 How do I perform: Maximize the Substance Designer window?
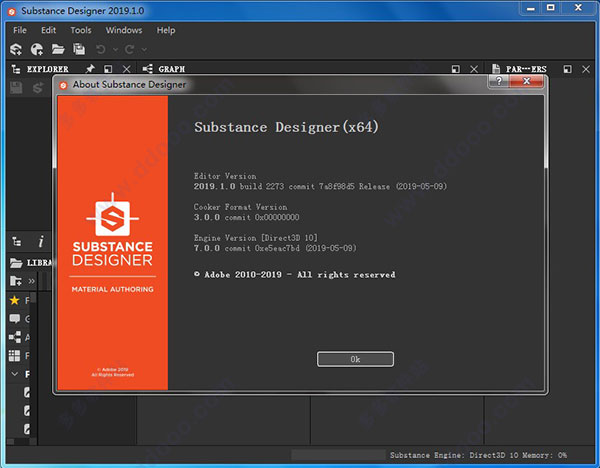551,8
